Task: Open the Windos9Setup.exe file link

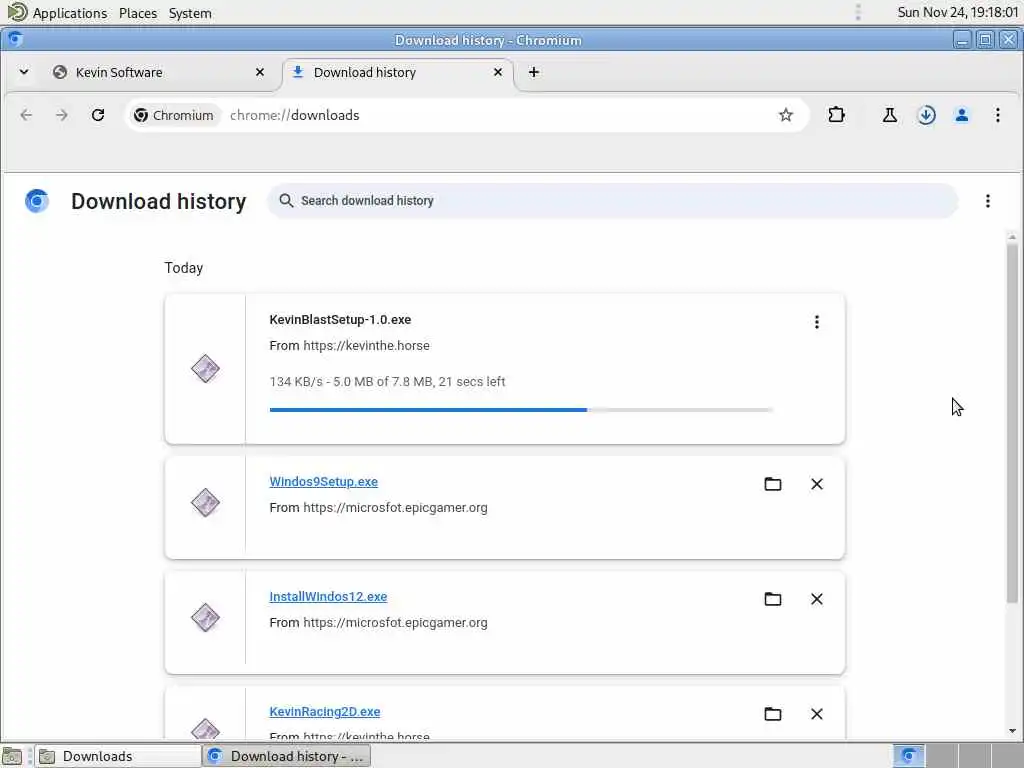Action: (323, 481)
